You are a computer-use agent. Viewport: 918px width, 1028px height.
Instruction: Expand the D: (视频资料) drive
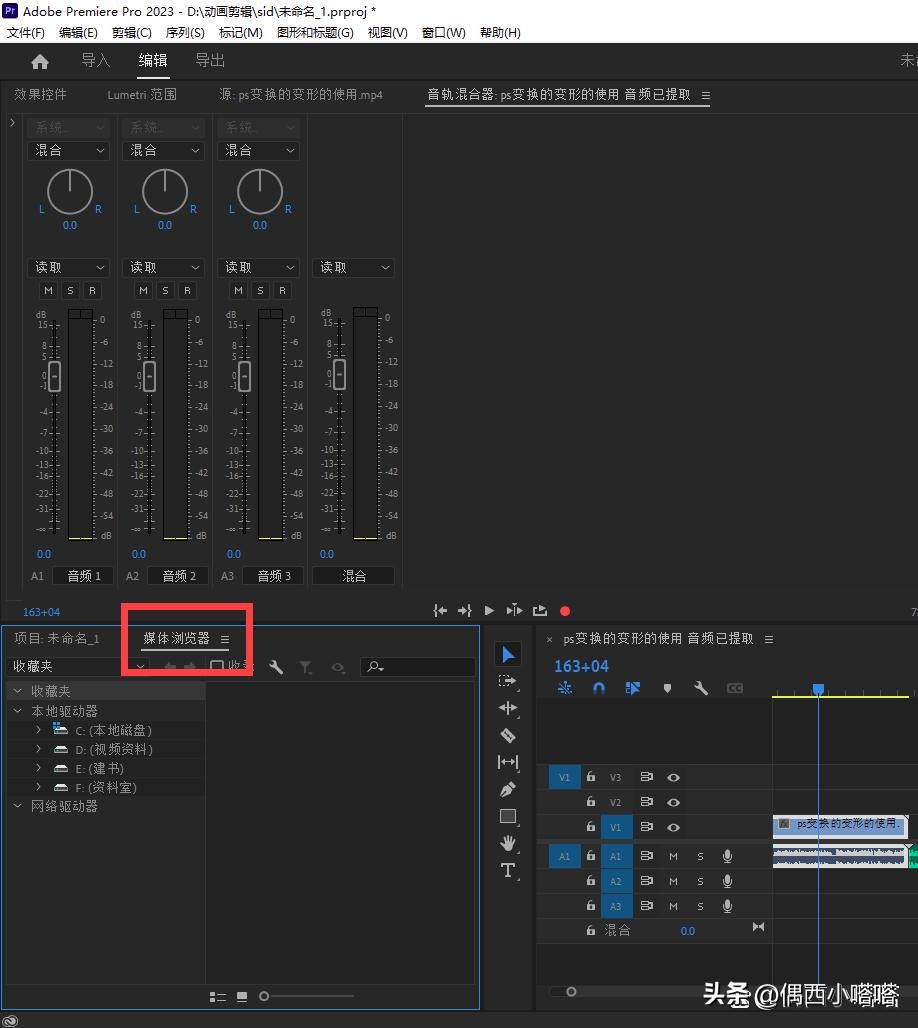[38, 749]
